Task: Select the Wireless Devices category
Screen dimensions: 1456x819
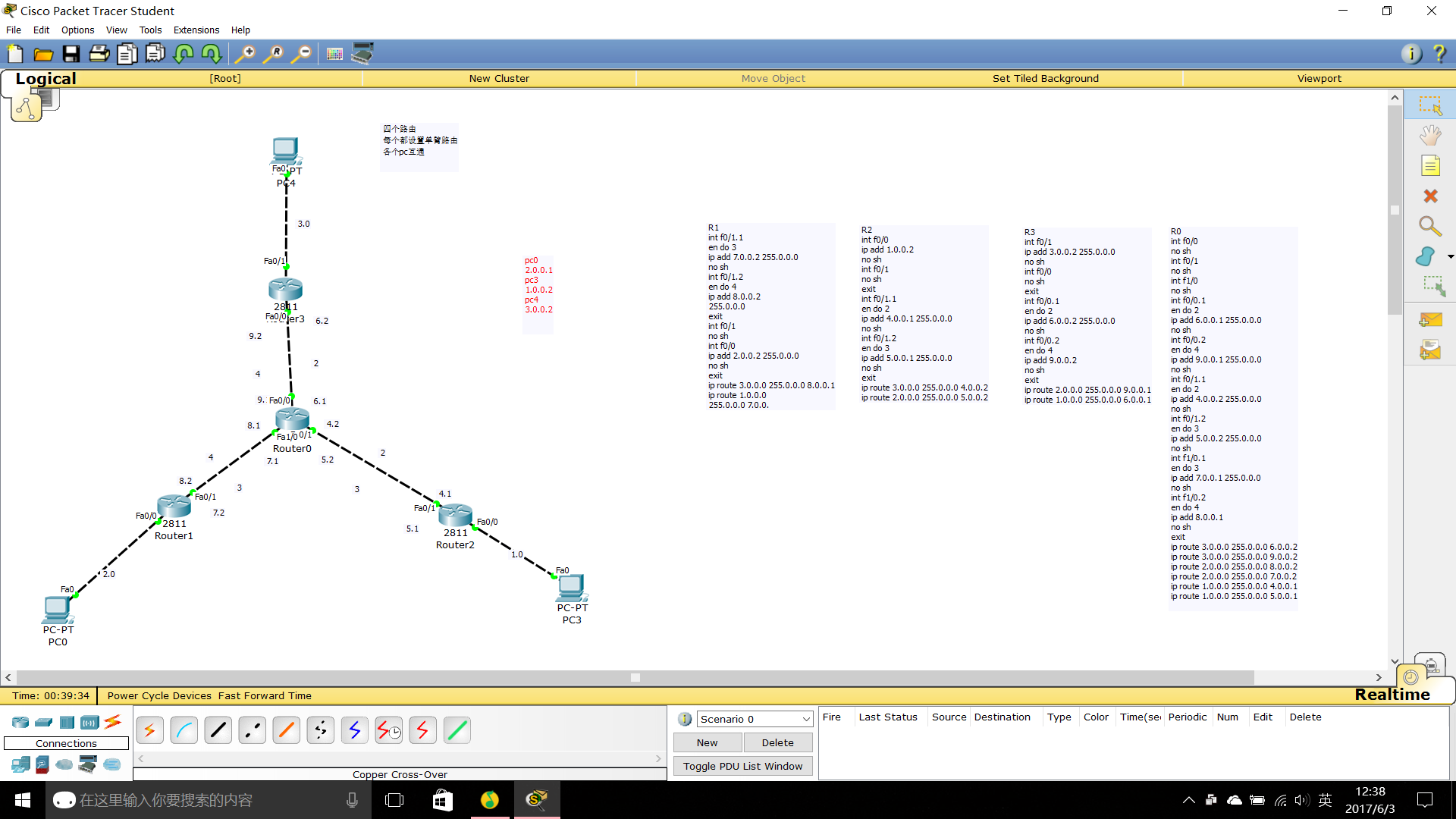Action: click(x=89, y=722)
